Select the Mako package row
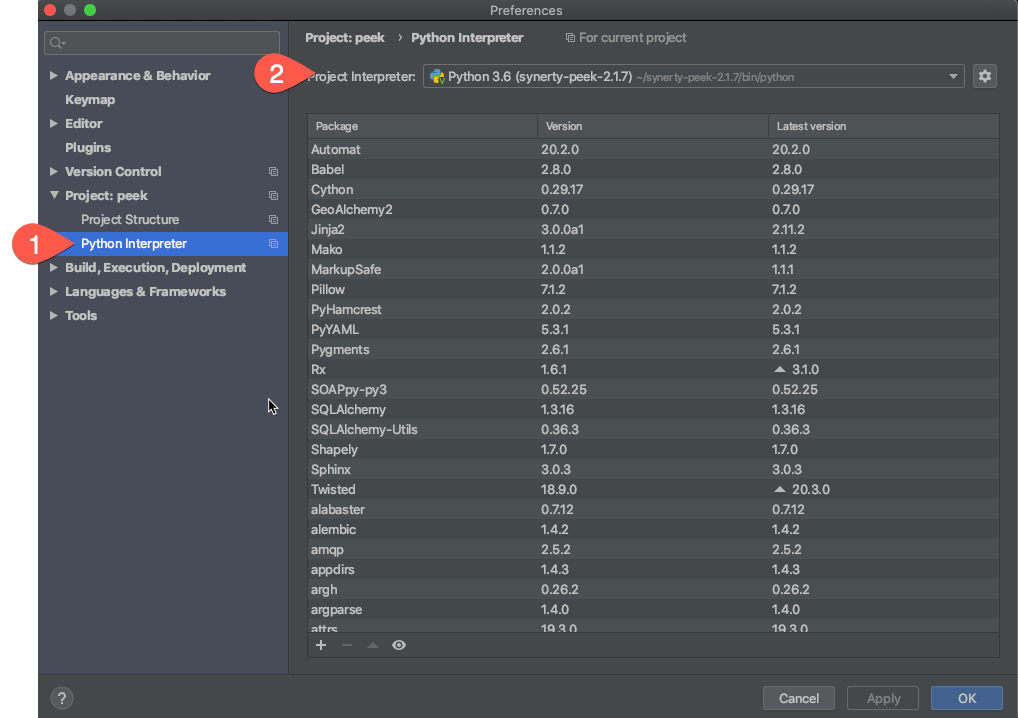The image size is (1018, 718). point(653,249)
